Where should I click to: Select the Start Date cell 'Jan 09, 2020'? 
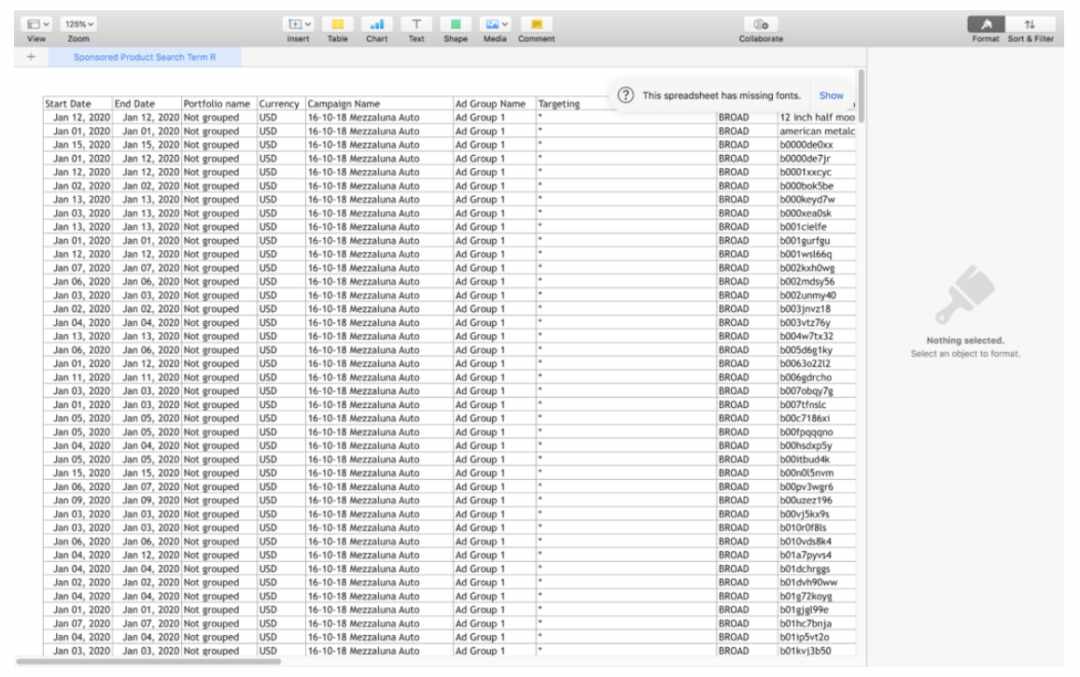tap(78, 500)
